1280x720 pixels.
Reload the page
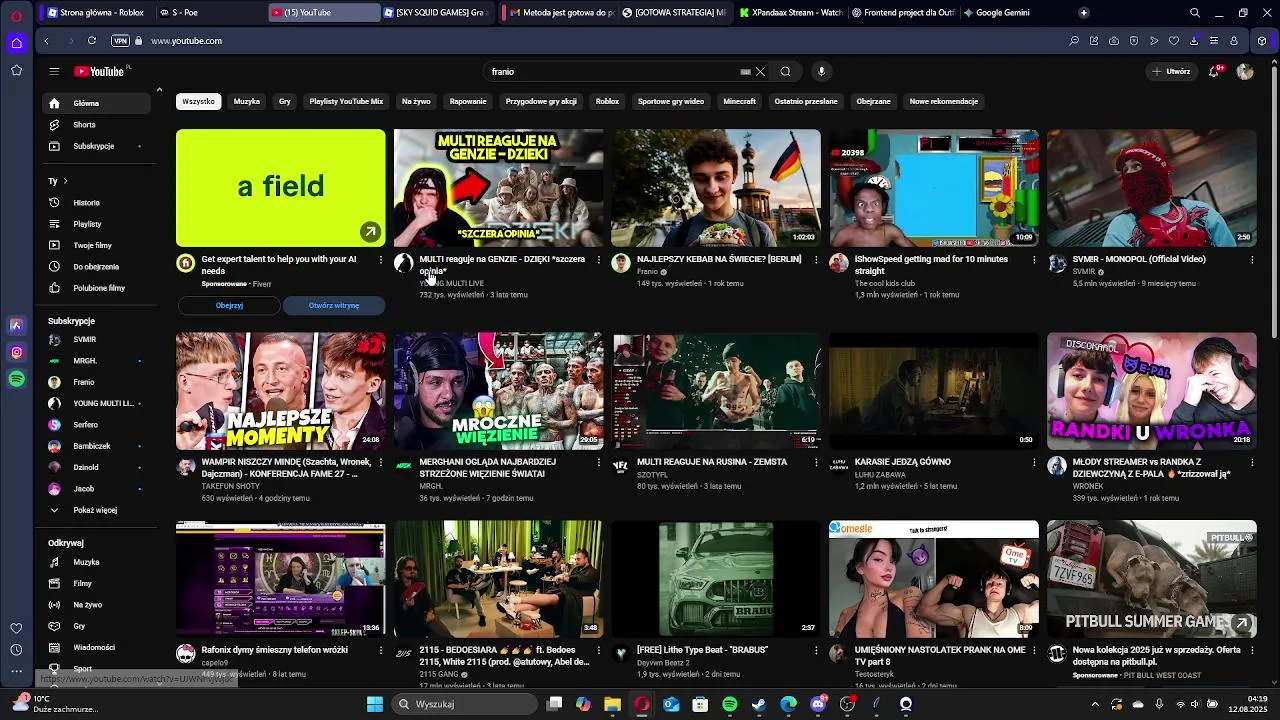tap(92, 41)
